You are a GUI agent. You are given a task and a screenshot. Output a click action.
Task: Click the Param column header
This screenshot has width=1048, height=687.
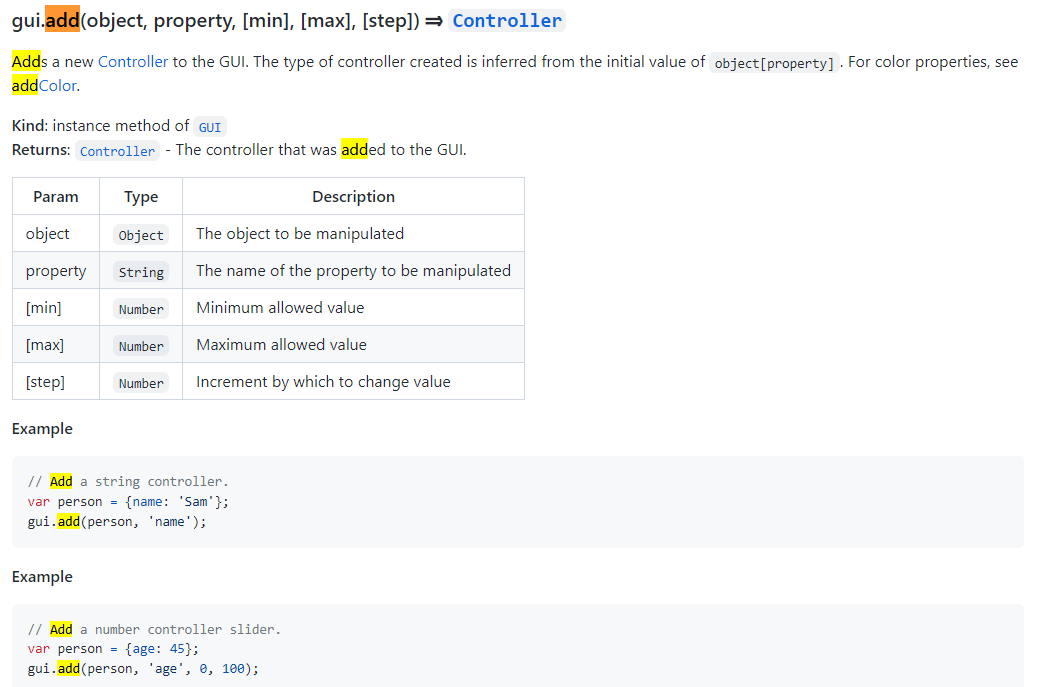tap(55, 196)
